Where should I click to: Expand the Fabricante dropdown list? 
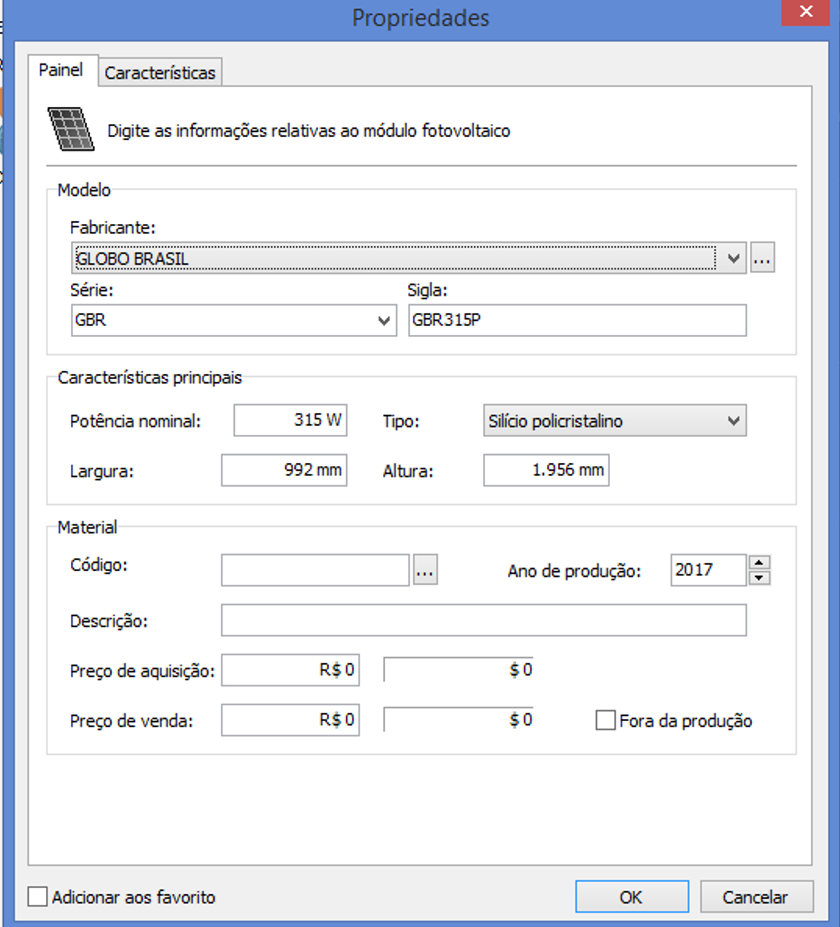point(734,259)
